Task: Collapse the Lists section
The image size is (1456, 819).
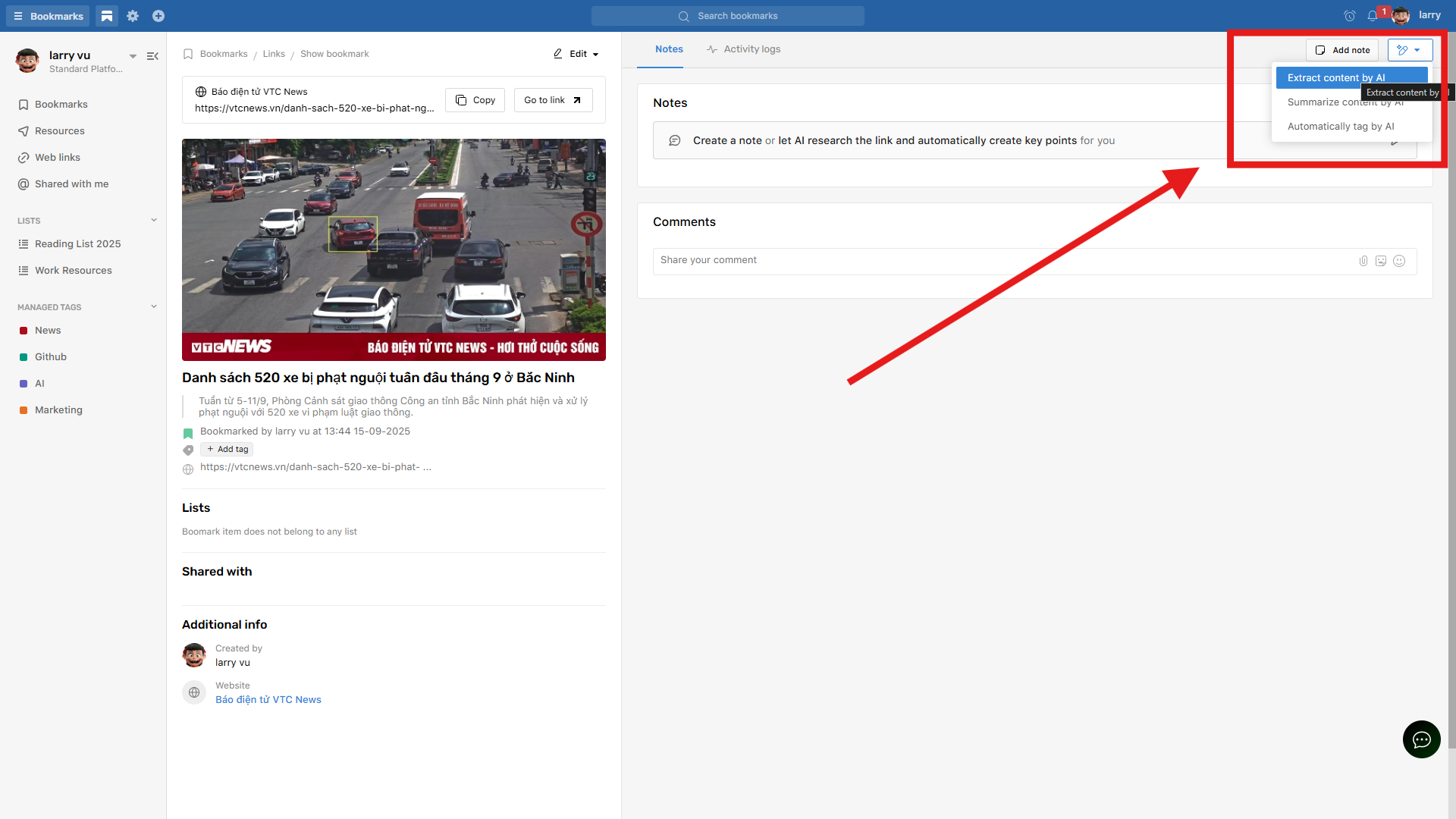Action: tap(154, 221)
